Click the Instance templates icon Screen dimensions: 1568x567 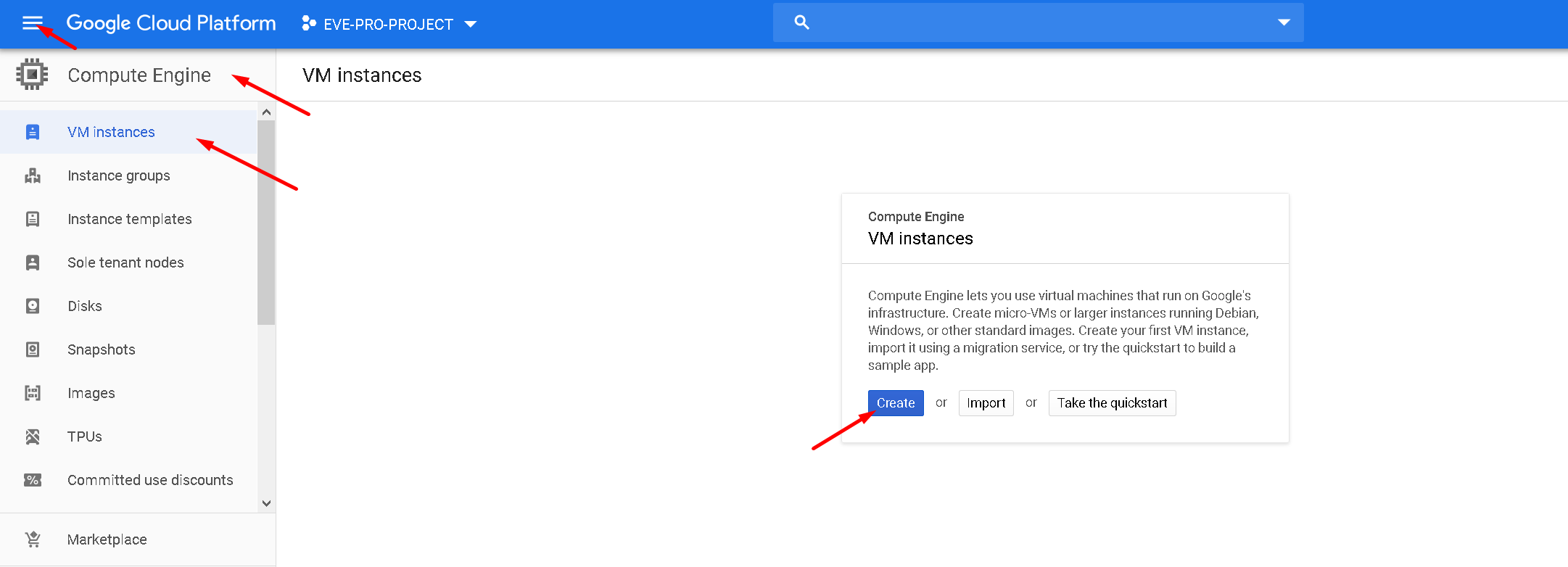(x=33, y=219)
